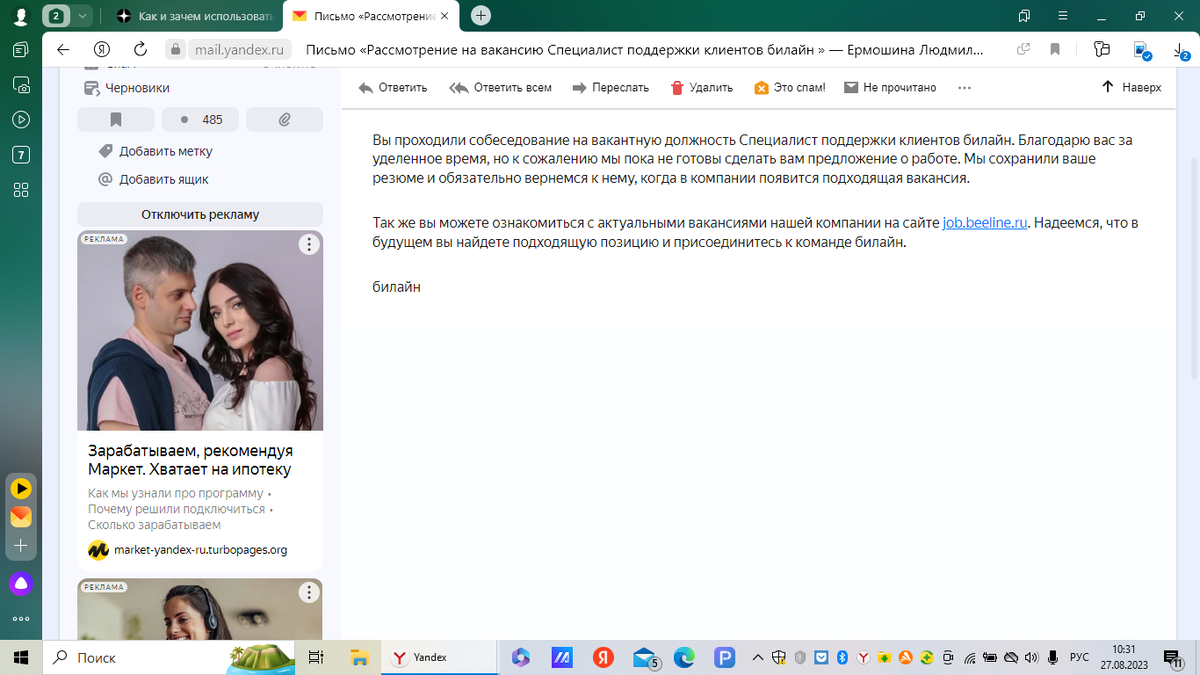Open Microsoft Edge on taskbar
Image resolution: width=1200 pixels, height=675 pixels.
[x=684, y=657]
